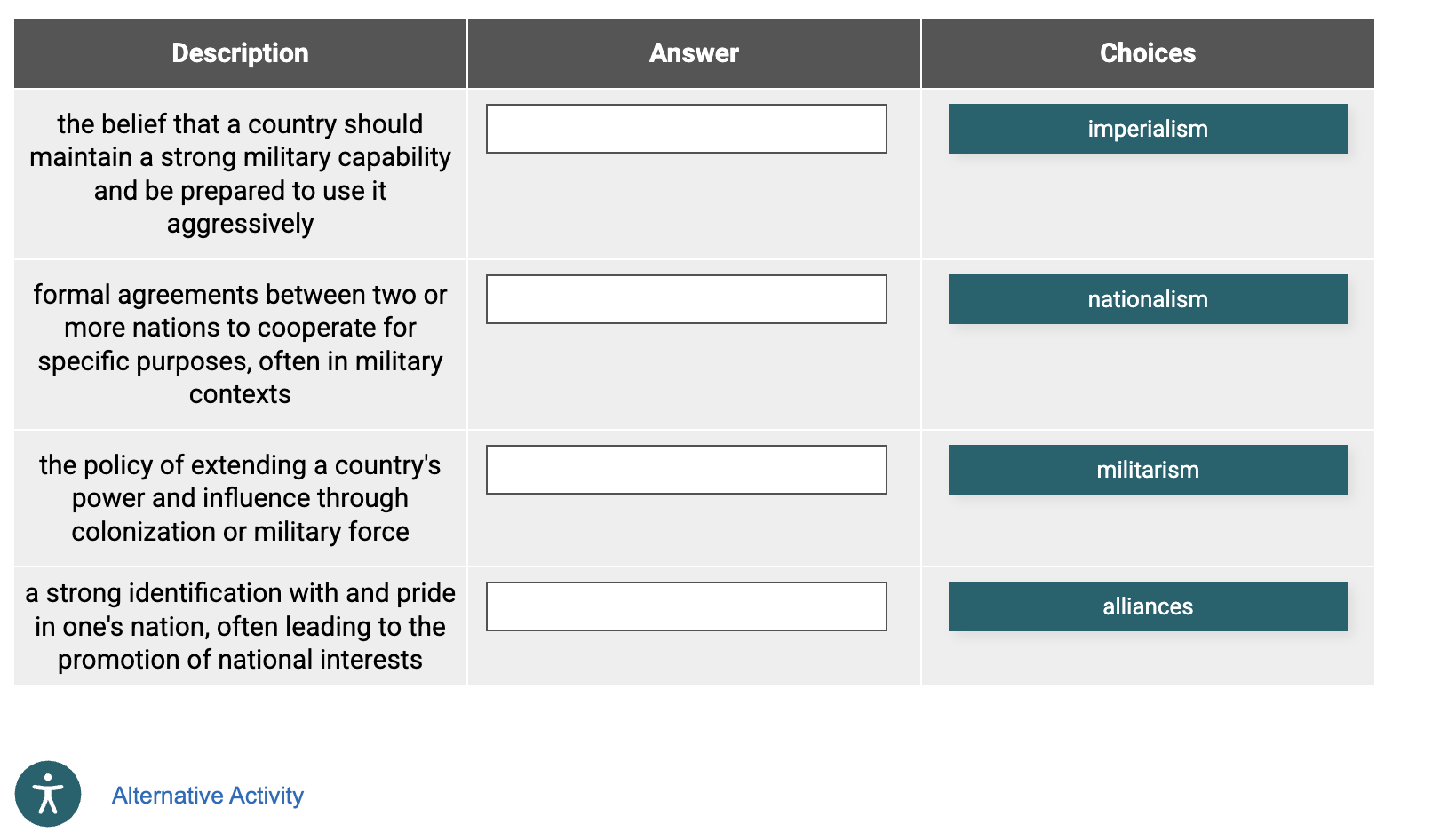Click the teal circle around the accessibility symbol
This screenshot has width=1432, height=840.
[x=49, y=794]
